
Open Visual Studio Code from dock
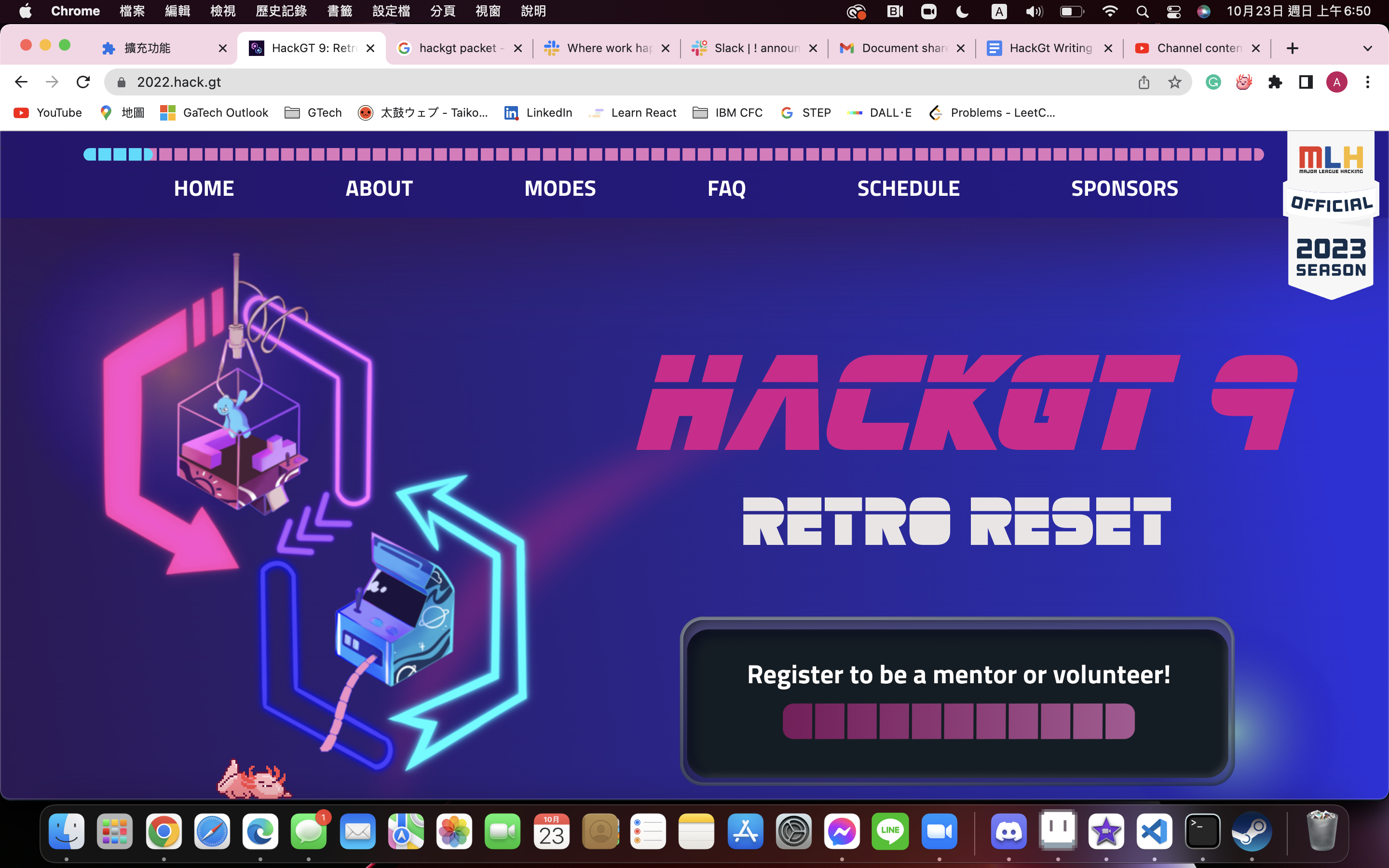[x=1154, y=831]
